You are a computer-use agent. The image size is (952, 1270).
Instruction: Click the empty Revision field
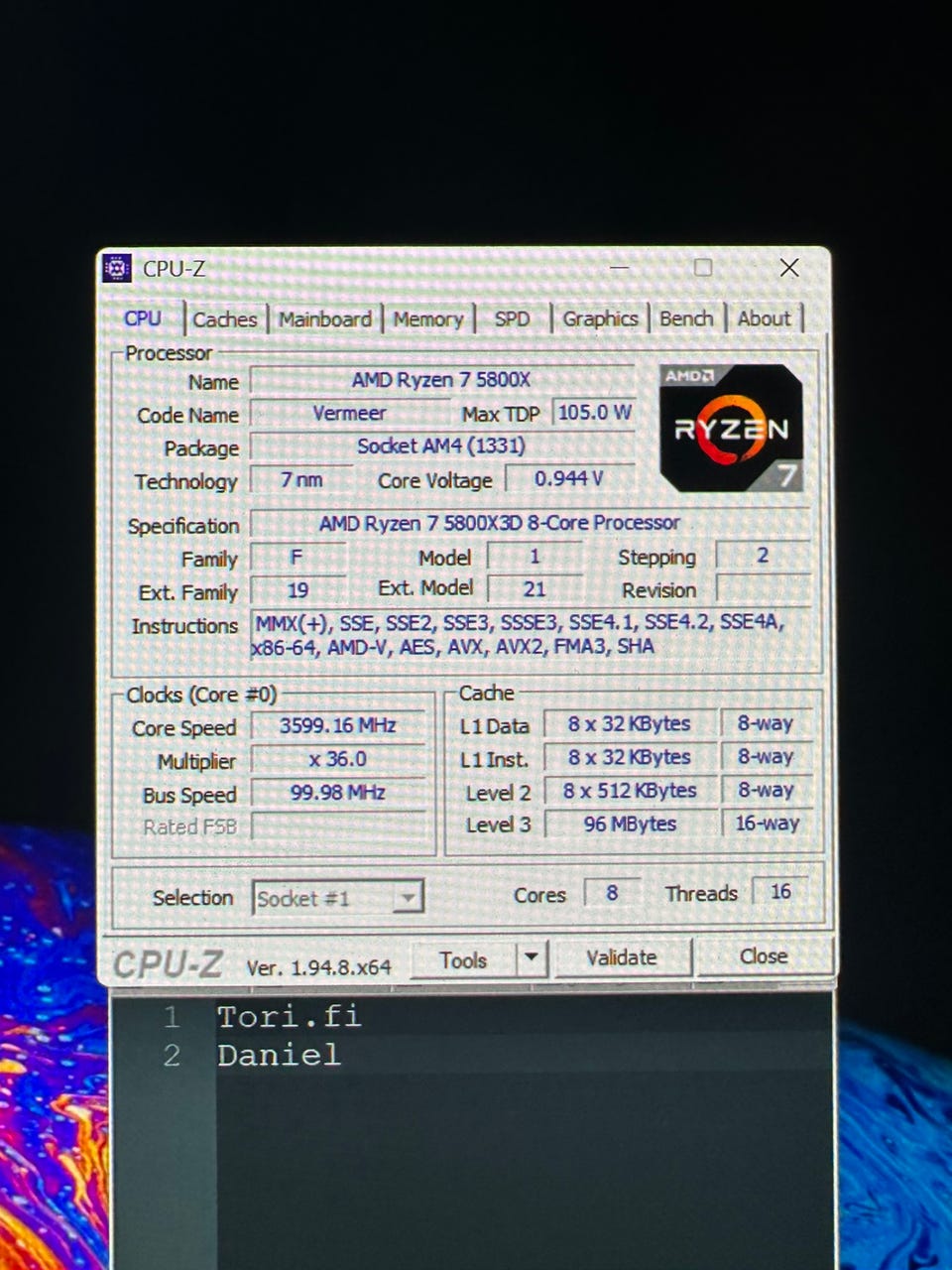763,588
